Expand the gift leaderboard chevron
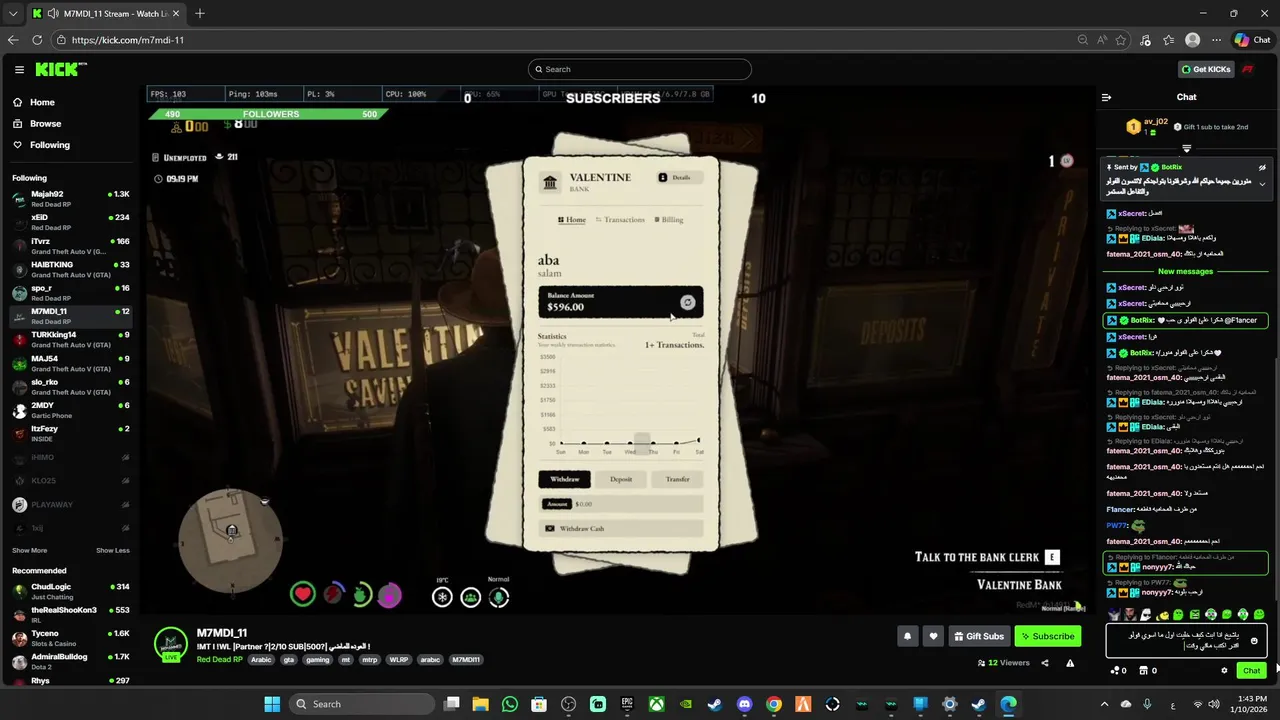The height and width of the screenshot is (720, 1280). click(x=1187, y=148)
